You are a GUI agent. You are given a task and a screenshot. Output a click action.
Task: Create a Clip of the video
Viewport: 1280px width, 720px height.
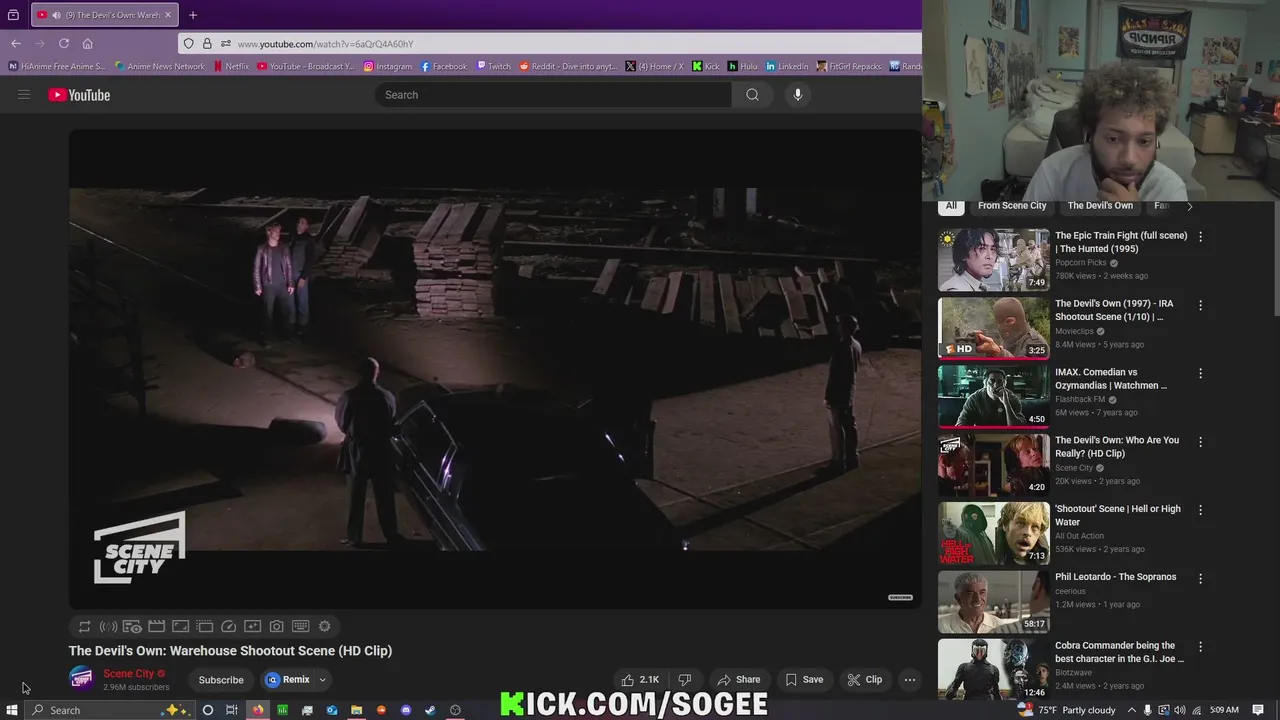pyautogui.click(x=865, y=680)
